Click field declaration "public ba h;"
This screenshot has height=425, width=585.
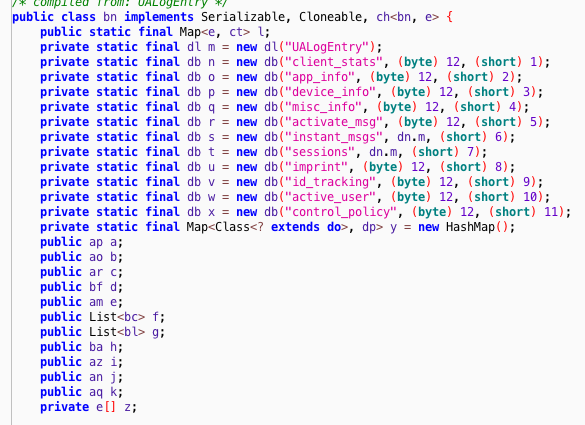click(x=81, y=347)
